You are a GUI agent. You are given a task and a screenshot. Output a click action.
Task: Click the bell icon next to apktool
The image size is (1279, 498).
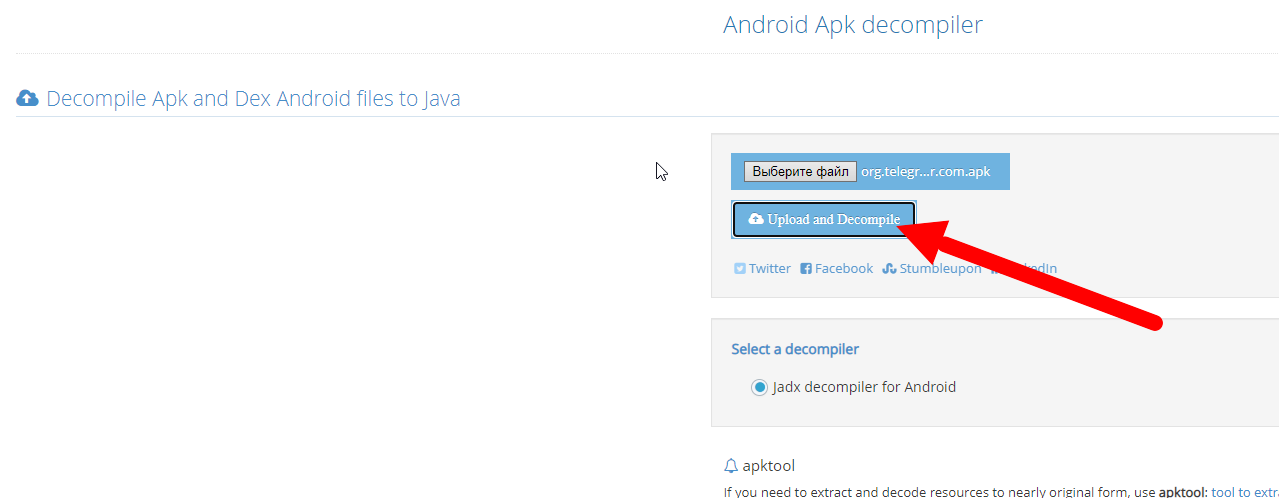point(731,466)
